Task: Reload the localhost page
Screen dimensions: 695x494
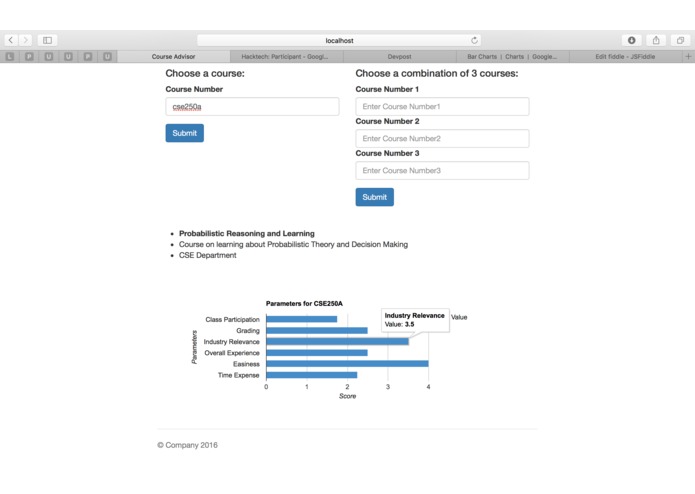Action: pos(474,40)
